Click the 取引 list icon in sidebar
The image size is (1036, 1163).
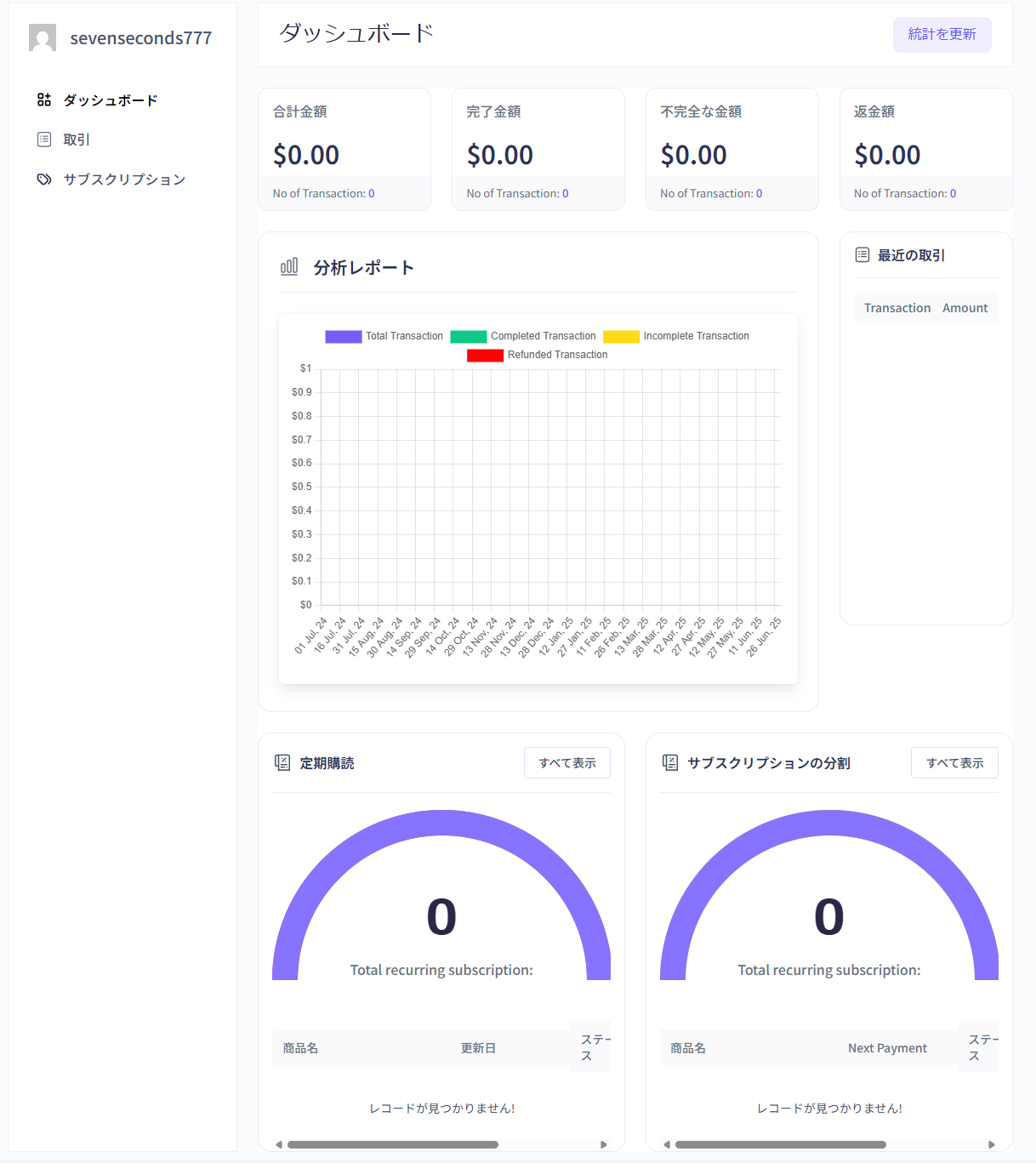[44, 140]
